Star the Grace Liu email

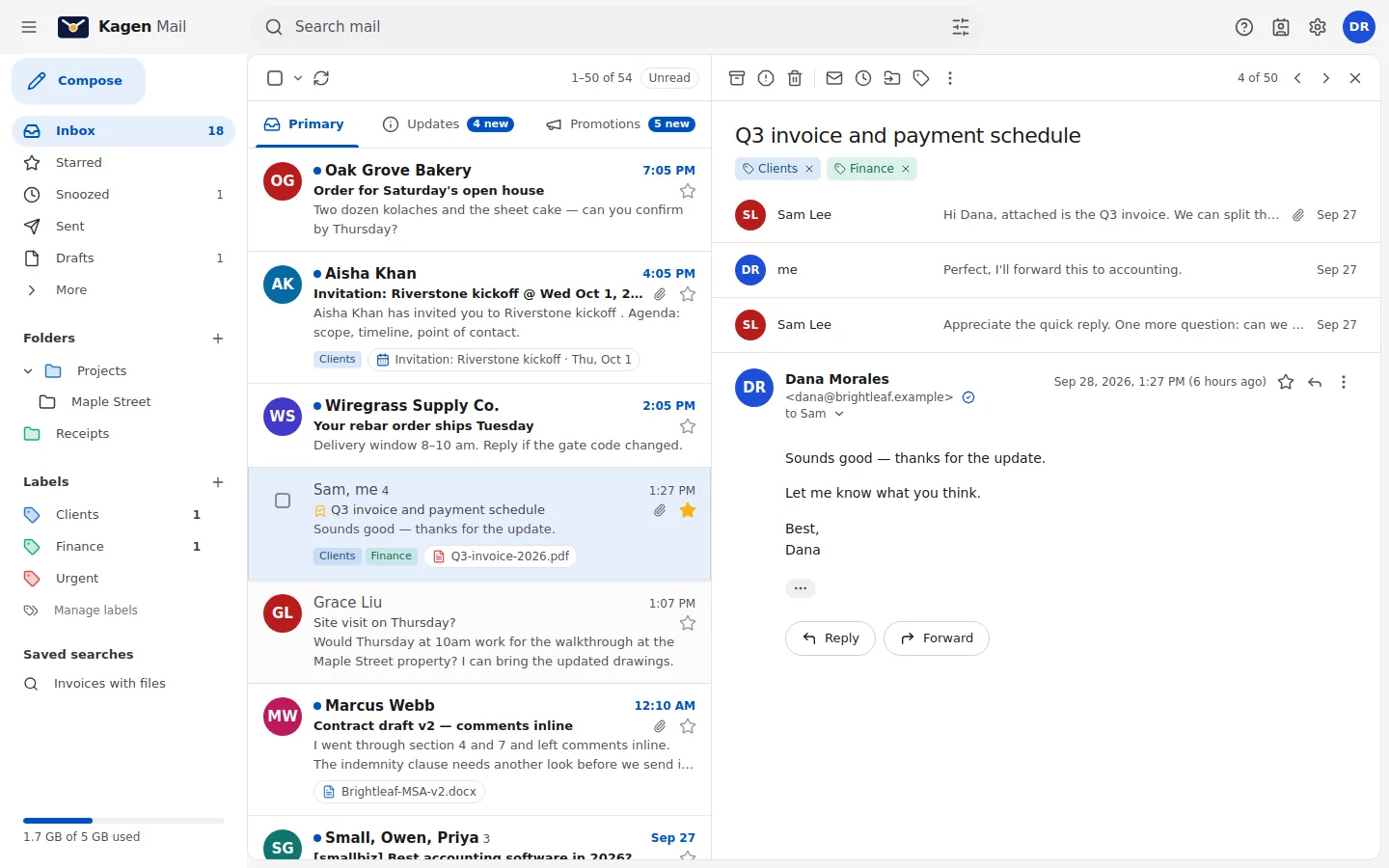pyautogui.click(x=688, y=623)
